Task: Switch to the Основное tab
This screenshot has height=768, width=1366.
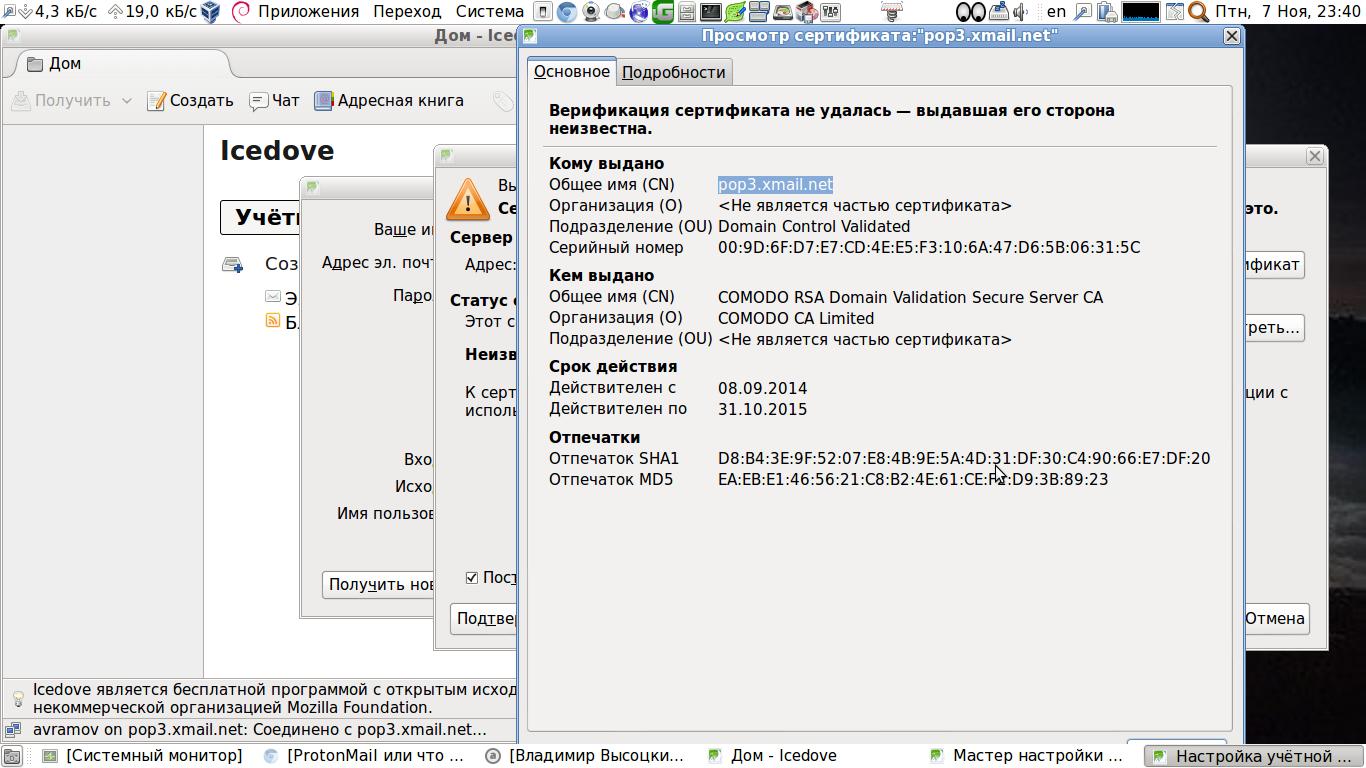Action: (571, 71)
